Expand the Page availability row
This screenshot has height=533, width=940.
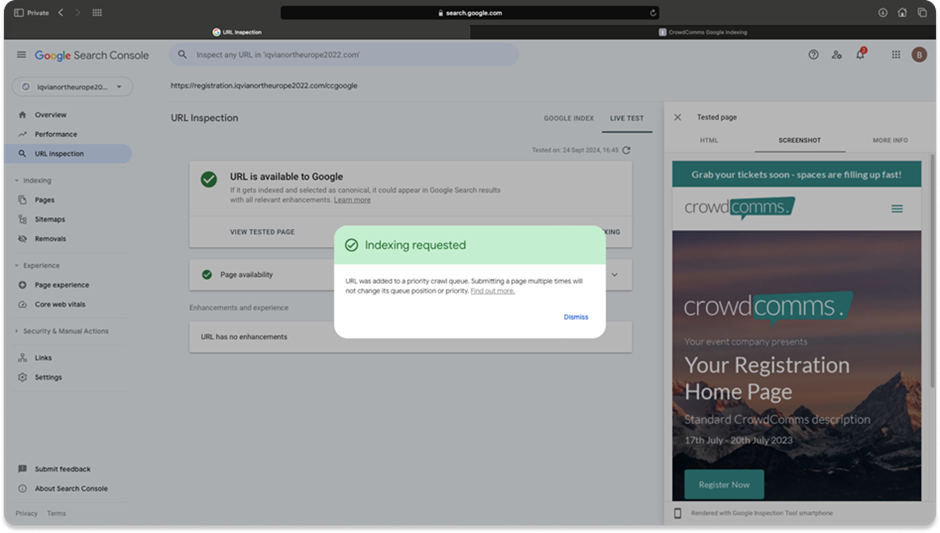(614, 274)
